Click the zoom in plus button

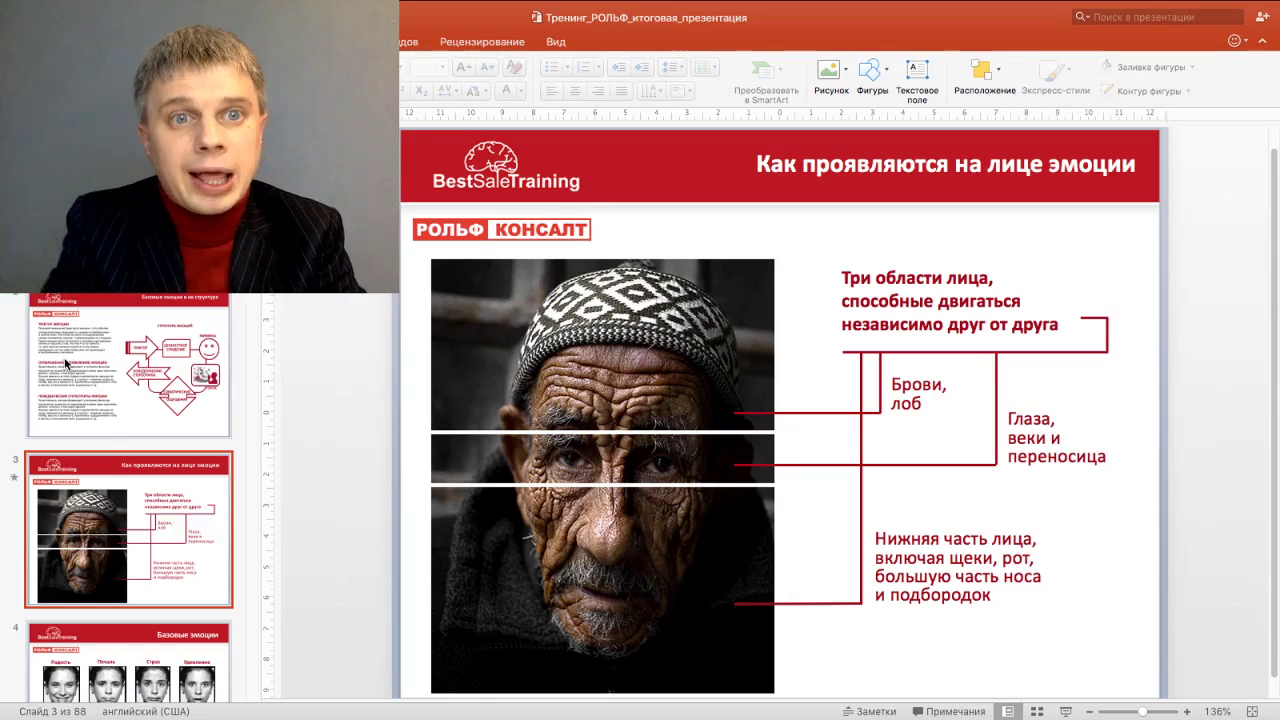click(x=1187, y=711)
